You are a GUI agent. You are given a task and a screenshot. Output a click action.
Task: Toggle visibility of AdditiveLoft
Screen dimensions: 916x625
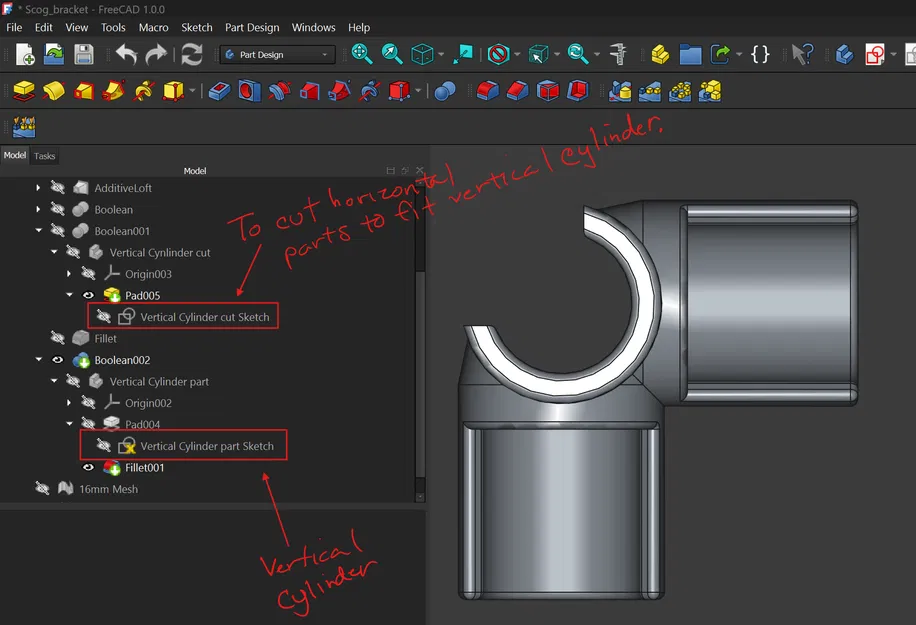[x=57, y=188]
